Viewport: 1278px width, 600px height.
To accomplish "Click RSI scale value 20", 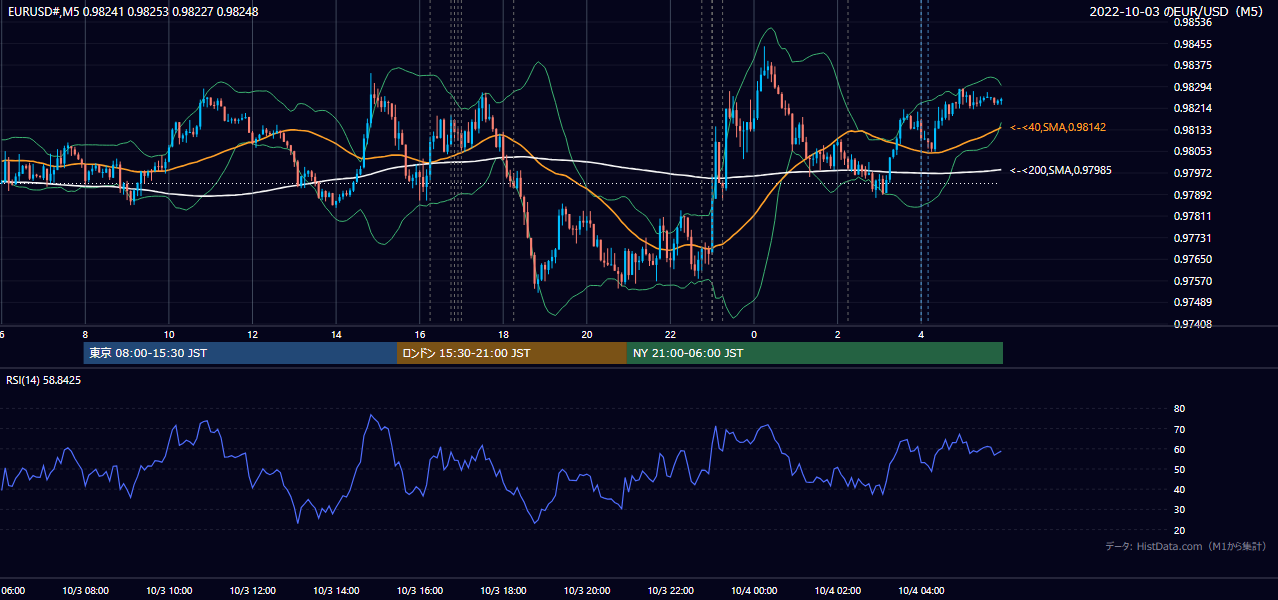I will point(1179,531).
